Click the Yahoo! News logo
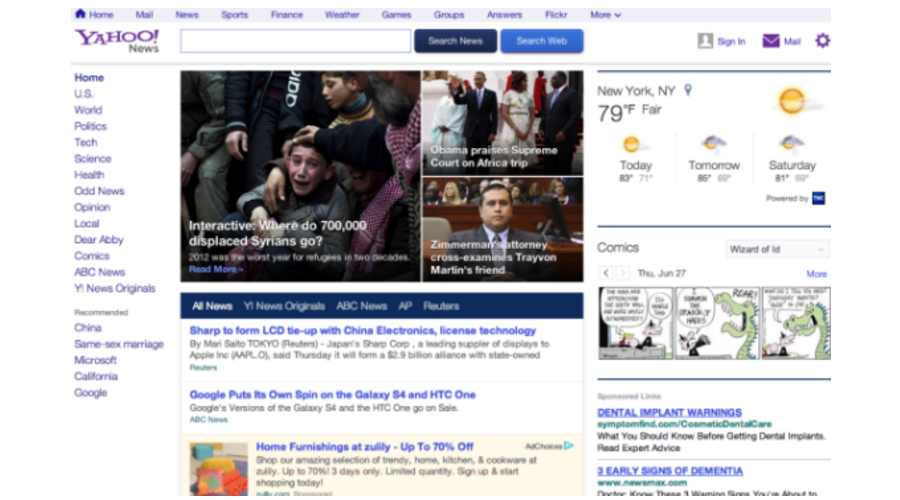Viewport: 900px width, 500px height. click(116, 41)
